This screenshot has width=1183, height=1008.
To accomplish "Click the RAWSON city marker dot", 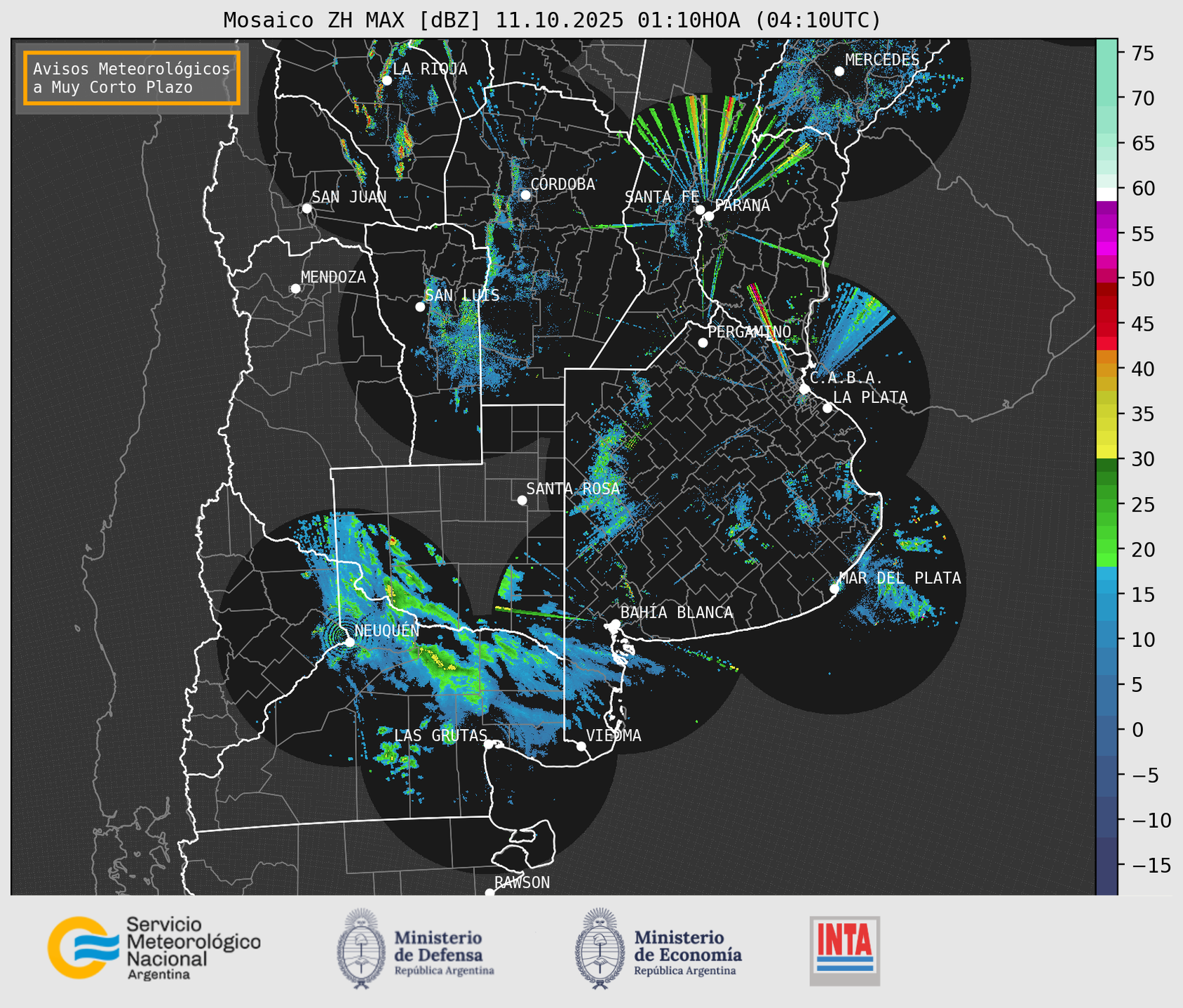I will [x=489, y=892].
